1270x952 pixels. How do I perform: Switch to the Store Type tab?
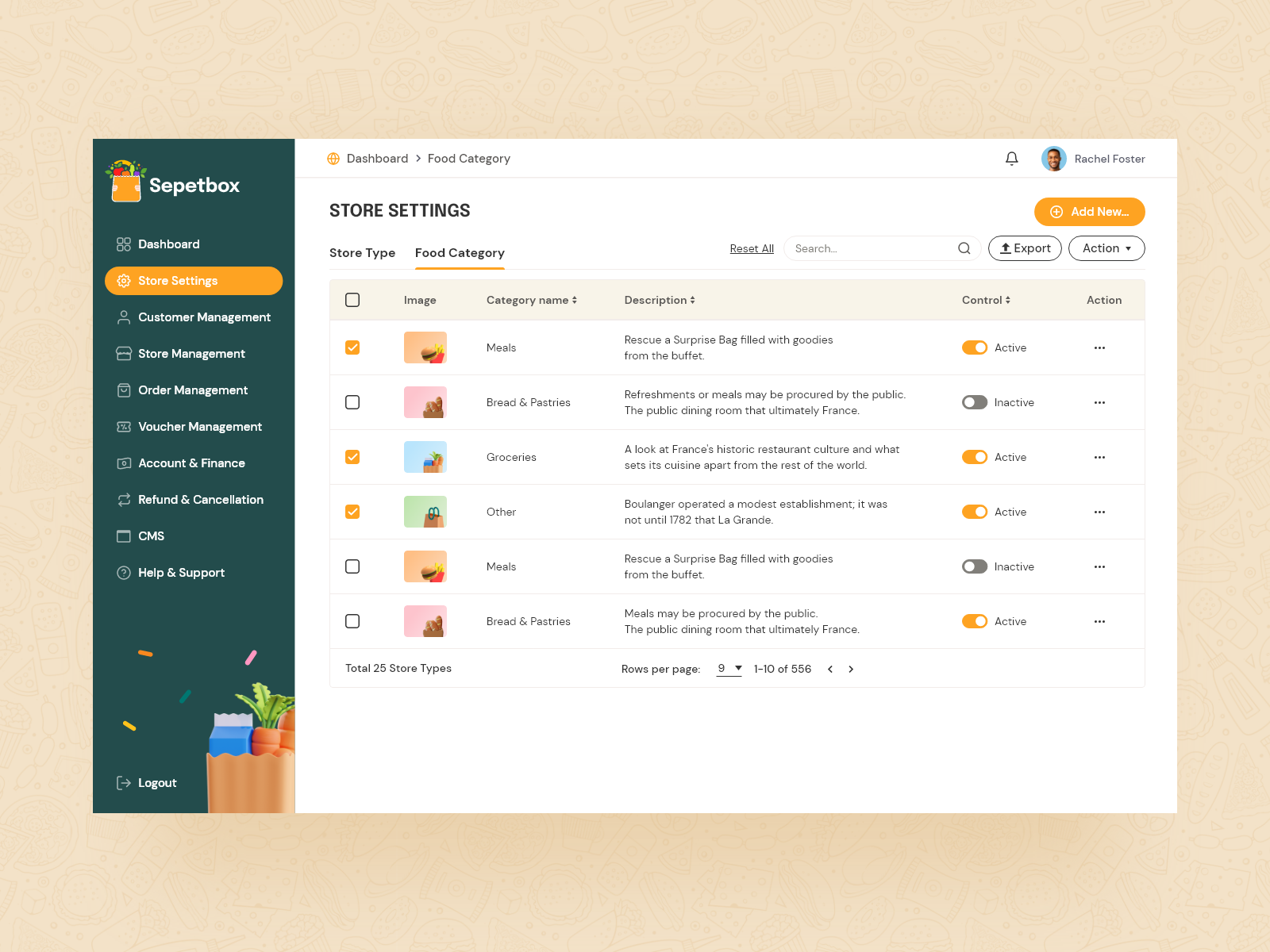tap(362, 253)
